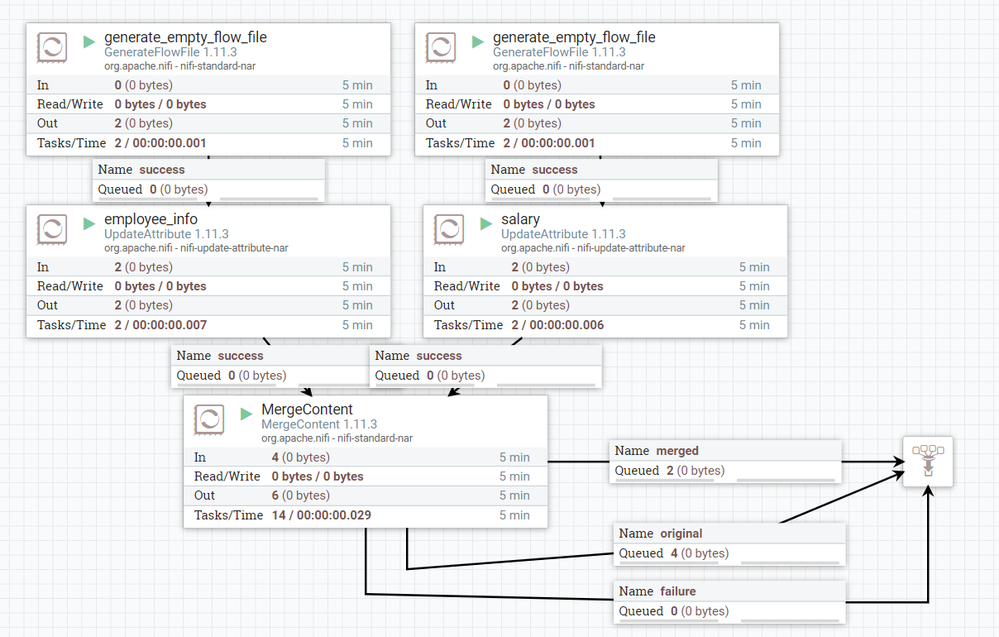Select the success connection below employee_info

[270, 366]
